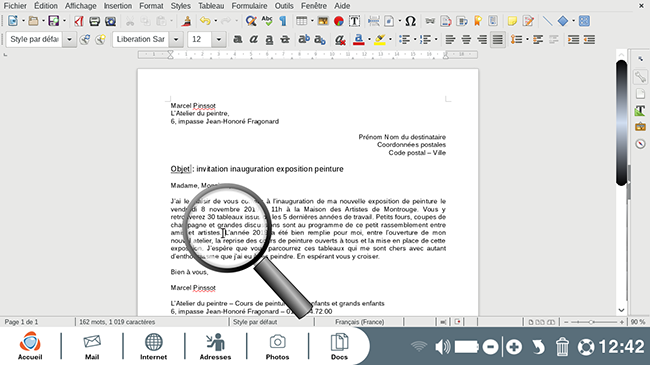The width and height of the screenshot is (650, 365).
Task: Click the zoom slider in status bar
Action: (x=594, y=322)
